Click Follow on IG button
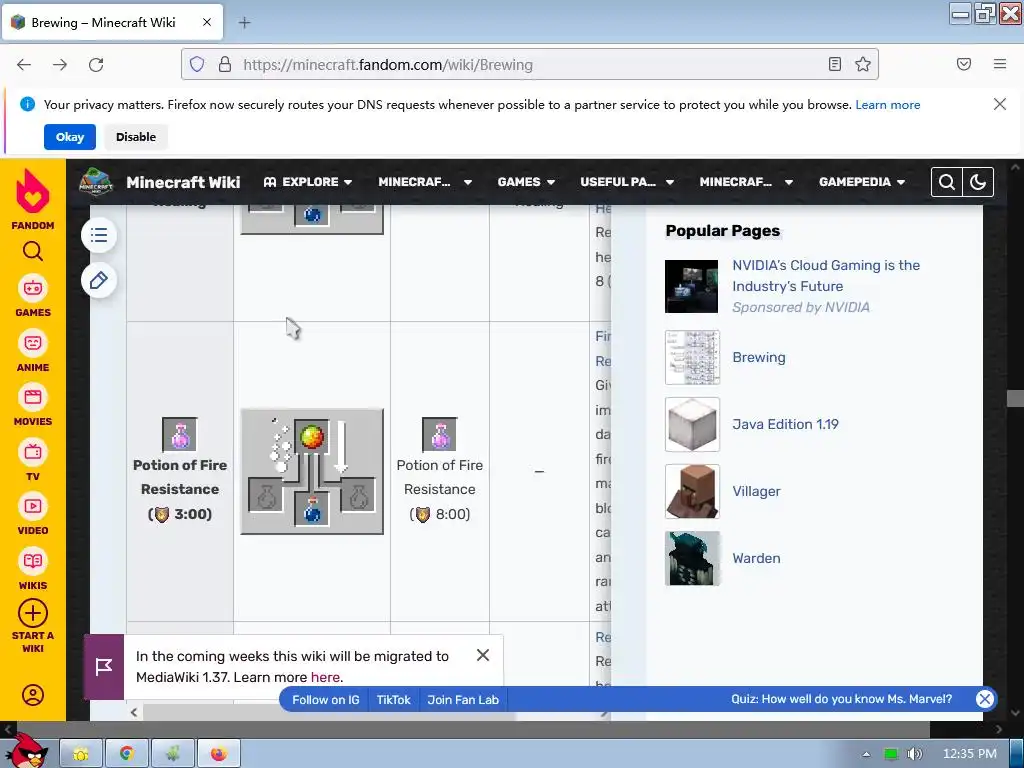The width and height of the screenshot is (1024, 768). (325, 700)
